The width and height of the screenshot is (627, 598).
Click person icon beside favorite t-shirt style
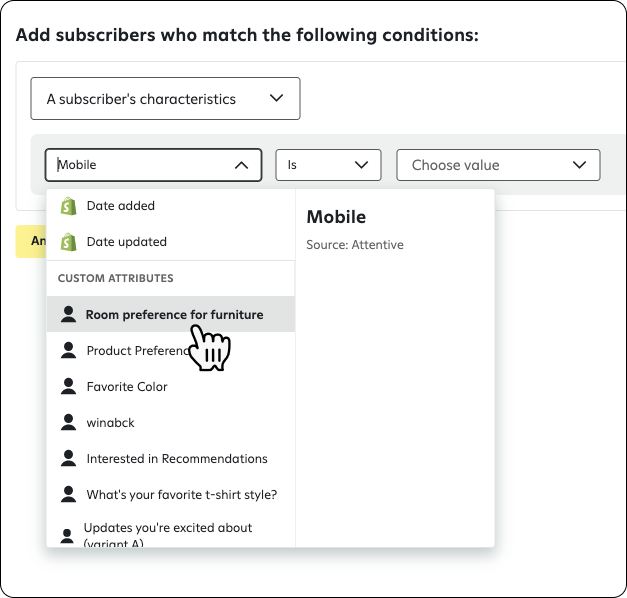pos(68,494)
